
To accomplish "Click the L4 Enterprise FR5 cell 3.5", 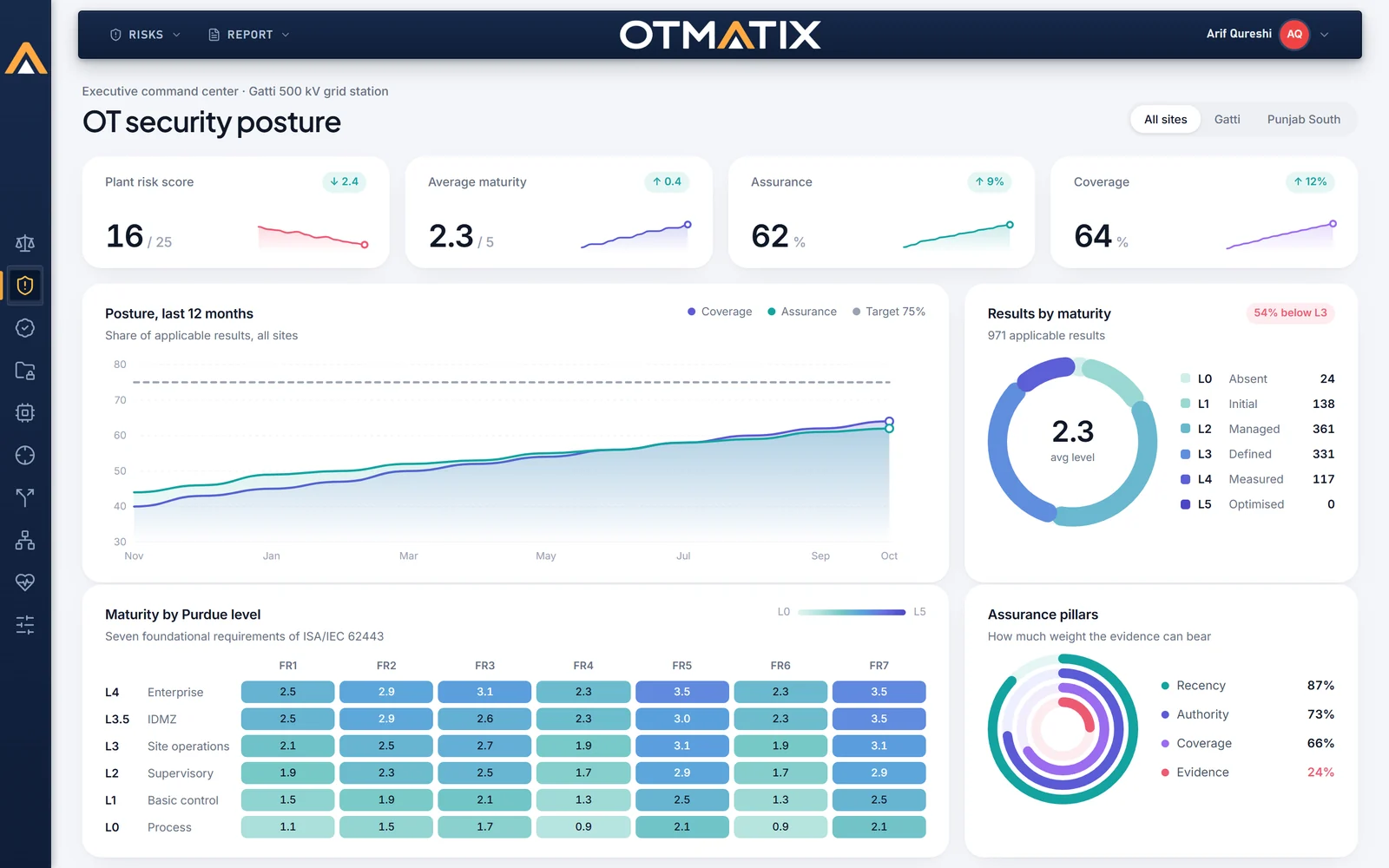I will pos(681,692).
